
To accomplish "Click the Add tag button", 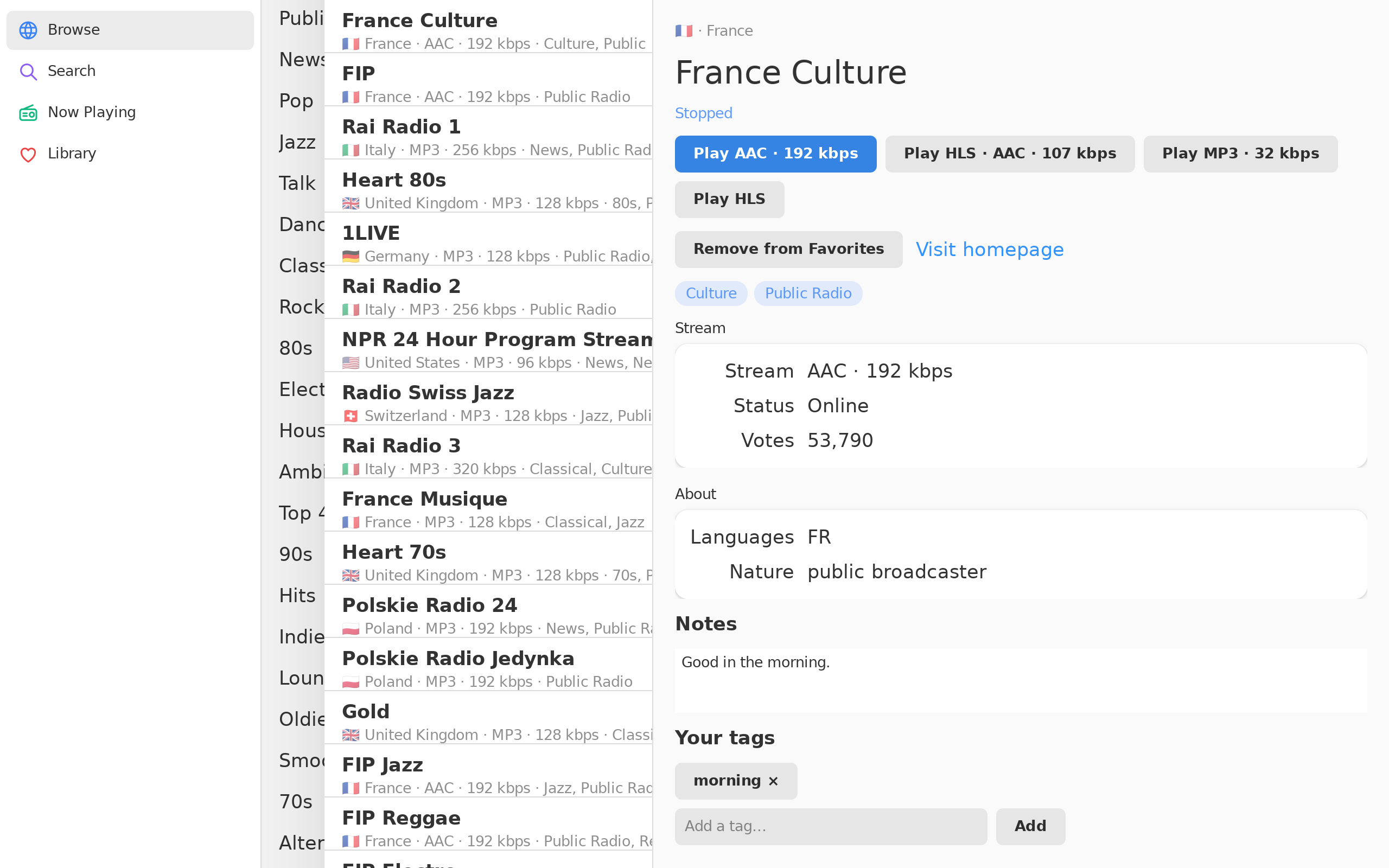I will [x=1030, y=826].
